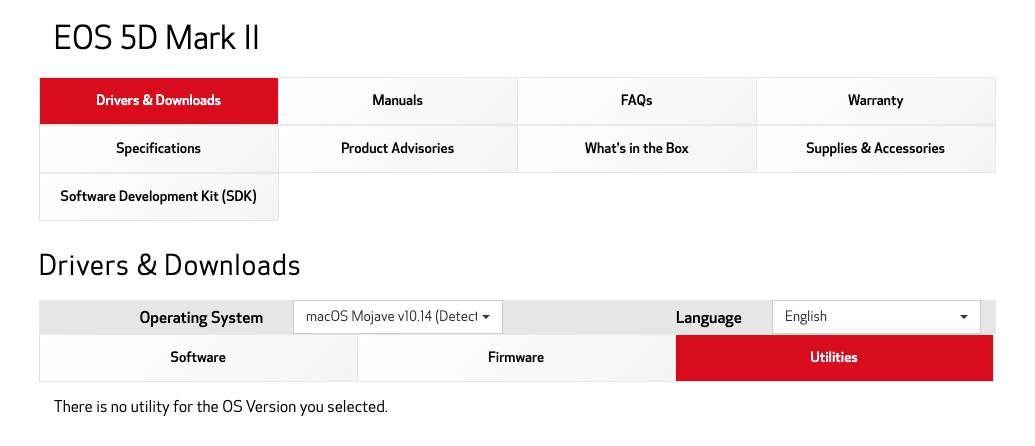Click the Drivers & Downloads section heading
Viewport: 1035px width, 446px height.
pyautogui.click(x=169, y=265)
